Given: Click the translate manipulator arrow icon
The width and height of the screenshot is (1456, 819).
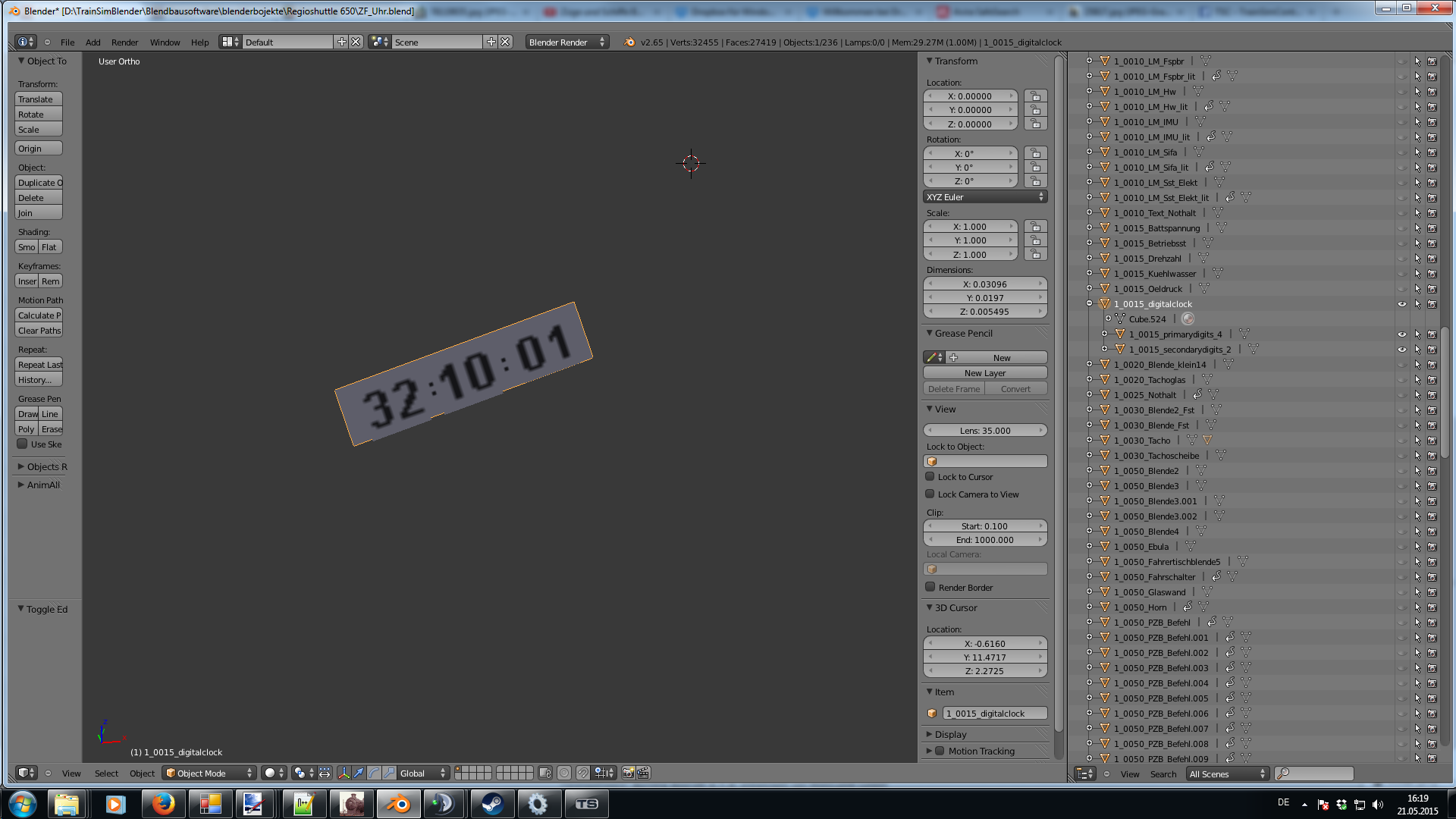Looking at the screenshot, I should click(359, 773).
